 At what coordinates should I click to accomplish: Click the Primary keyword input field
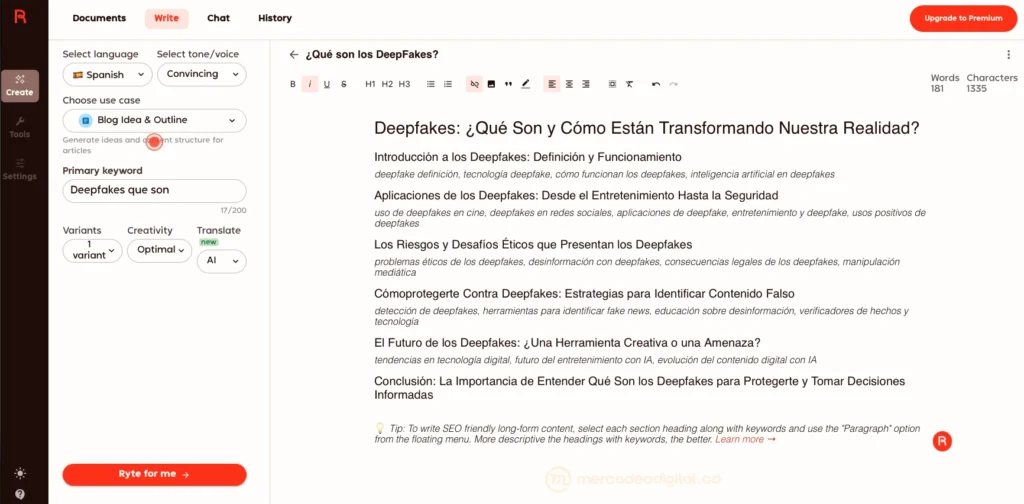pos(155,191)
